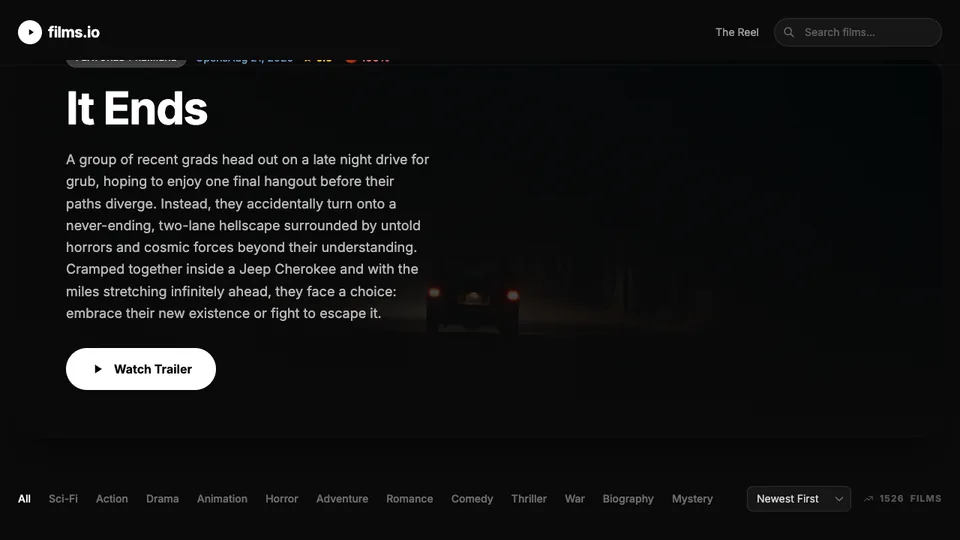The width and height of the screenshot is (960, 540).
Task: Focus the Search films input field
Action: point(857,32)
